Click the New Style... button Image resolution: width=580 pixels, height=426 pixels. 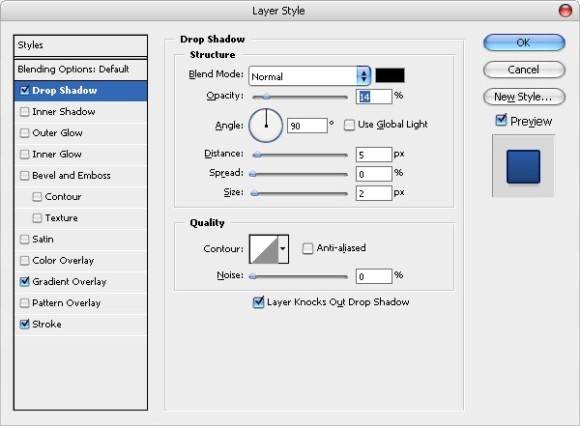click(524, 97)
